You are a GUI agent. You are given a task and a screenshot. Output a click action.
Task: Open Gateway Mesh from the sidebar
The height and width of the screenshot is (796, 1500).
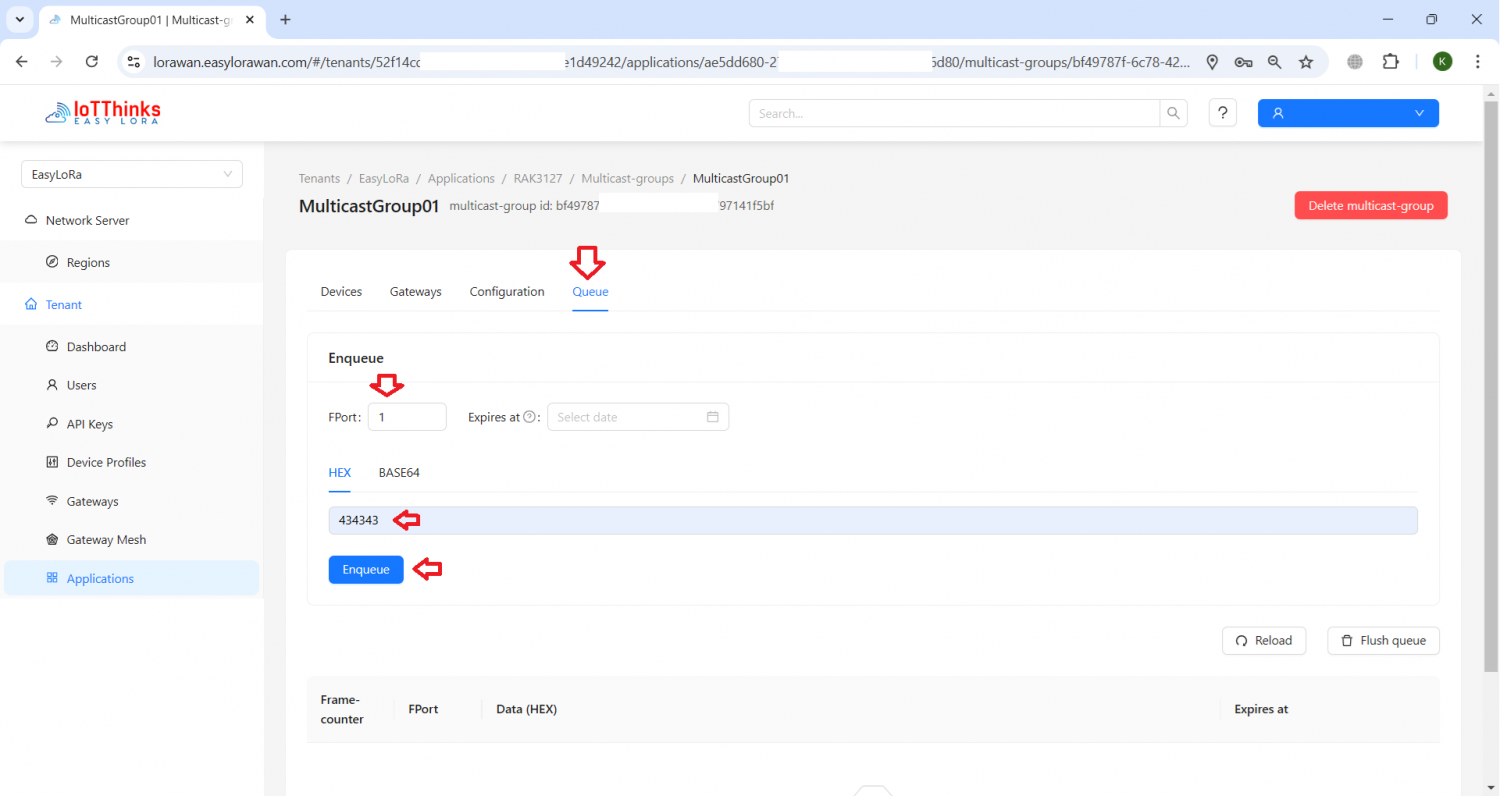click(51, 539)
